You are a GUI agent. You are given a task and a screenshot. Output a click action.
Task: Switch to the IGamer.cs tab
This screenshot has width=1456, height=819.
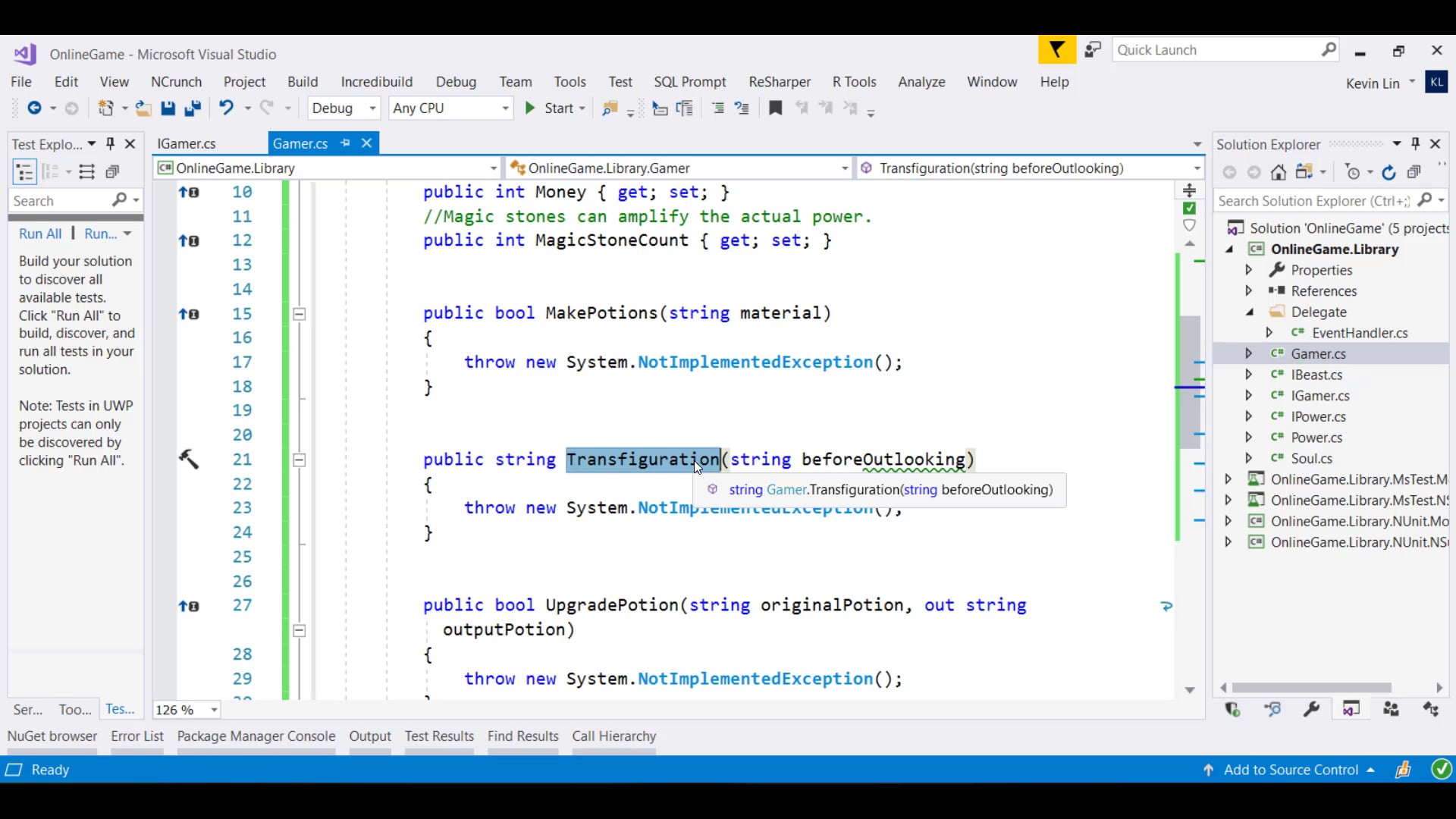click(187, 143)
